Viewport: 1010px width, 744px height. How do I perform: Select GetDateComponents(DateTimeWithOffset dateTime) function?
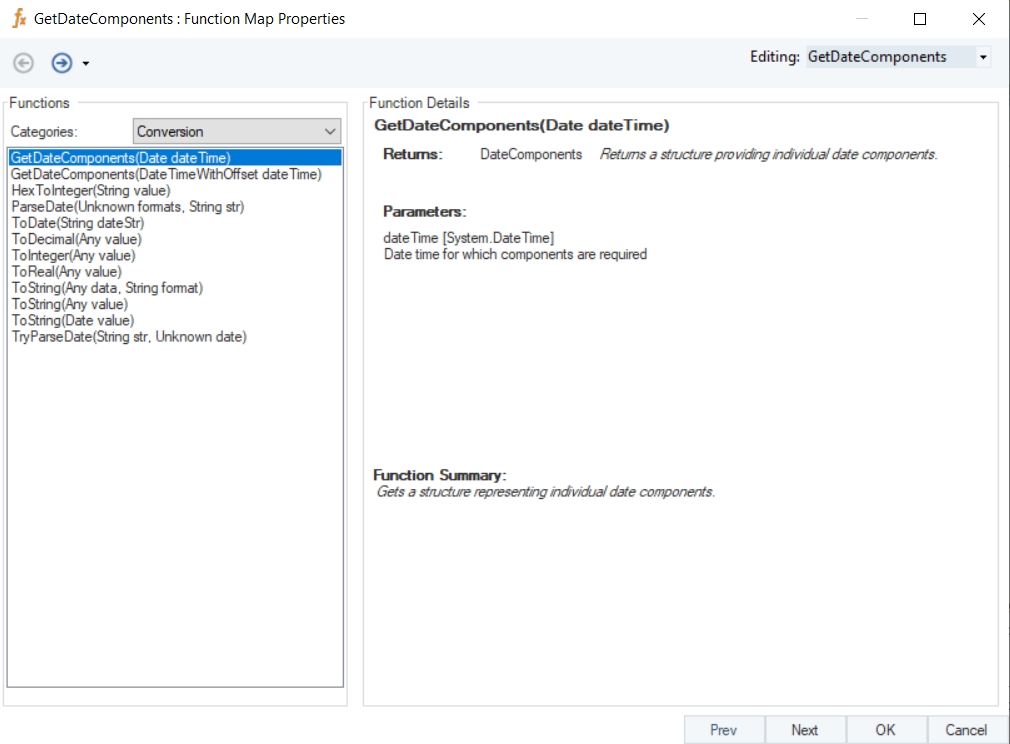point(166,174)
